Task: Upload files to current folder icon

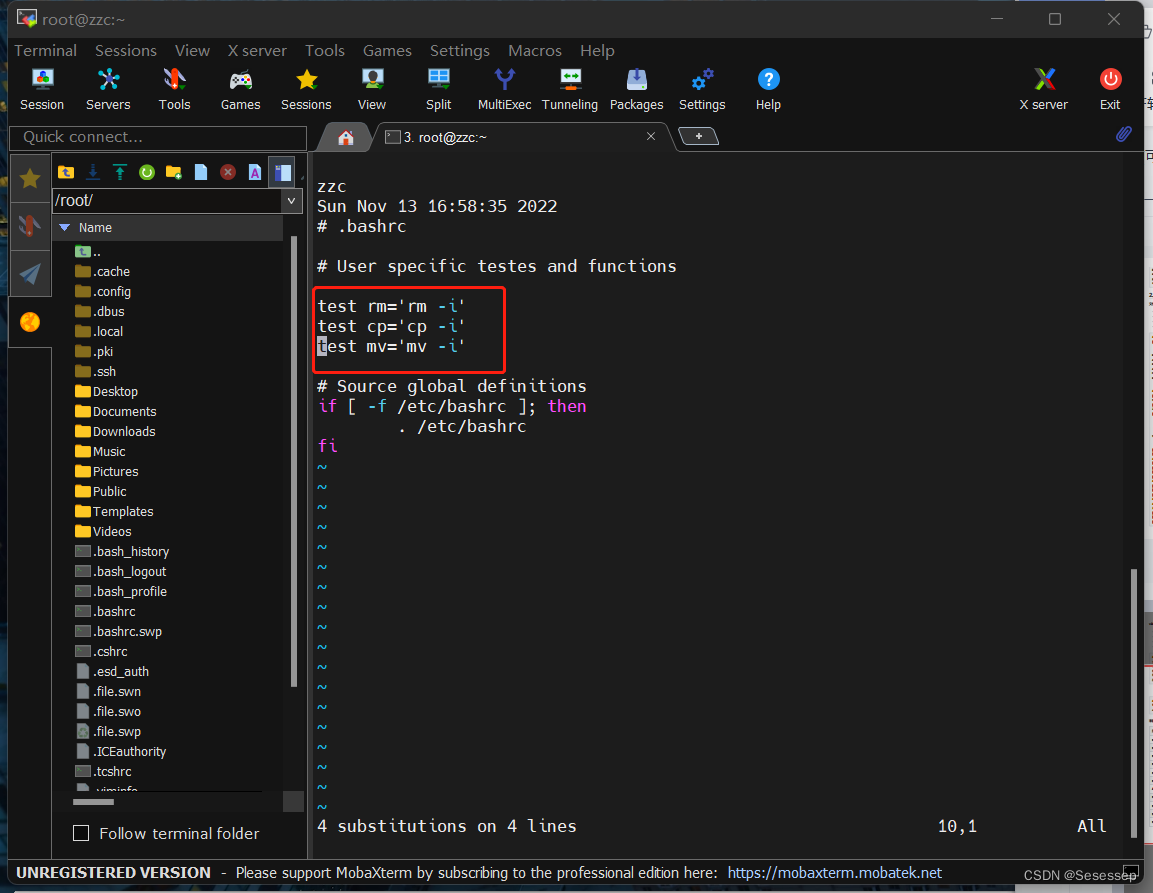Action: coord(120,172)
